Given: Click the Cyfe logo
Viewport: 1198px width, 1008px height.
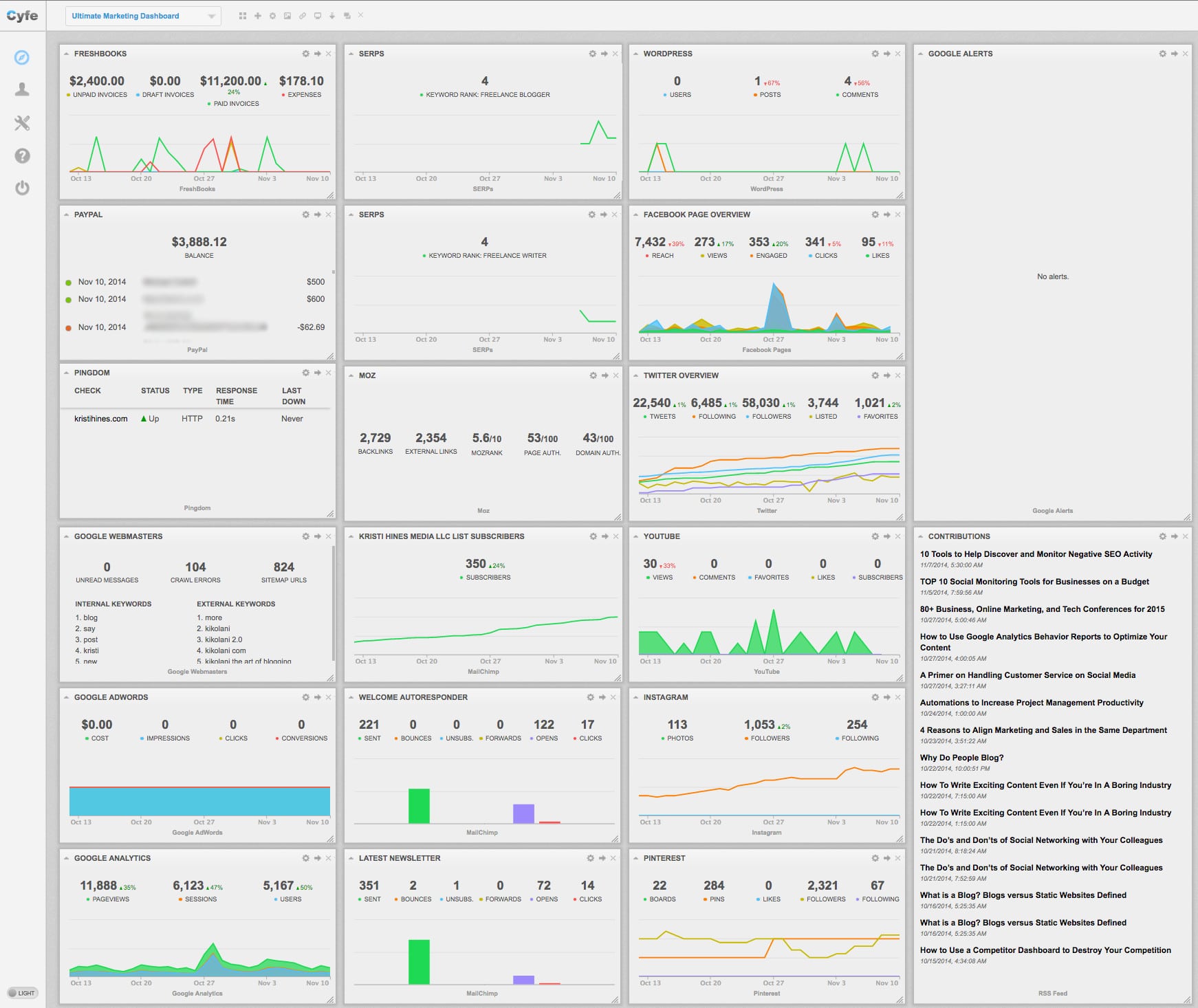Looking at the screenshot, I should click(x=22, y=15).
